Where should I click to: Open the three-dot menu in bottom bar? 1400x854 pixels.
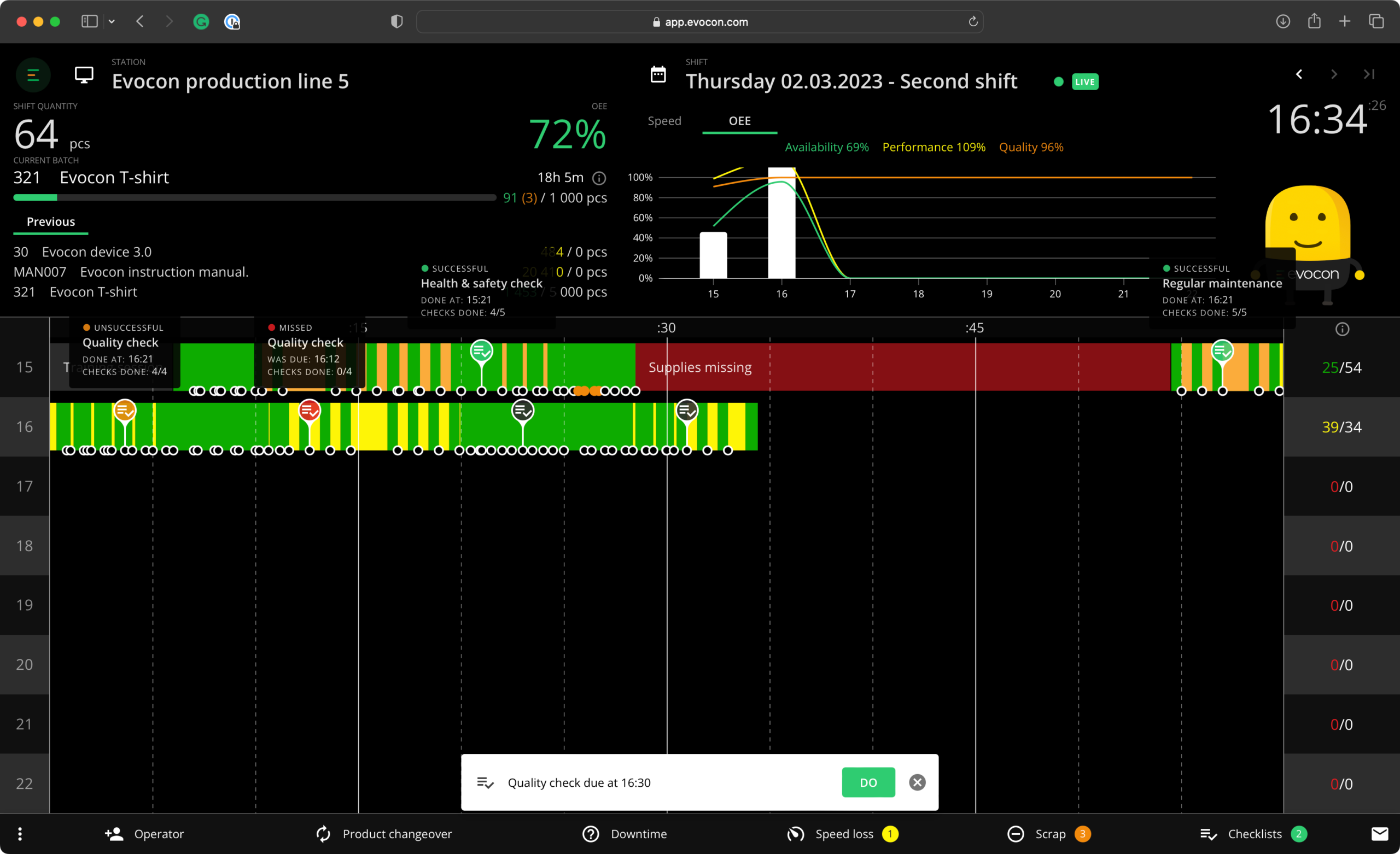pyautogui.click(x=20, y=834)
